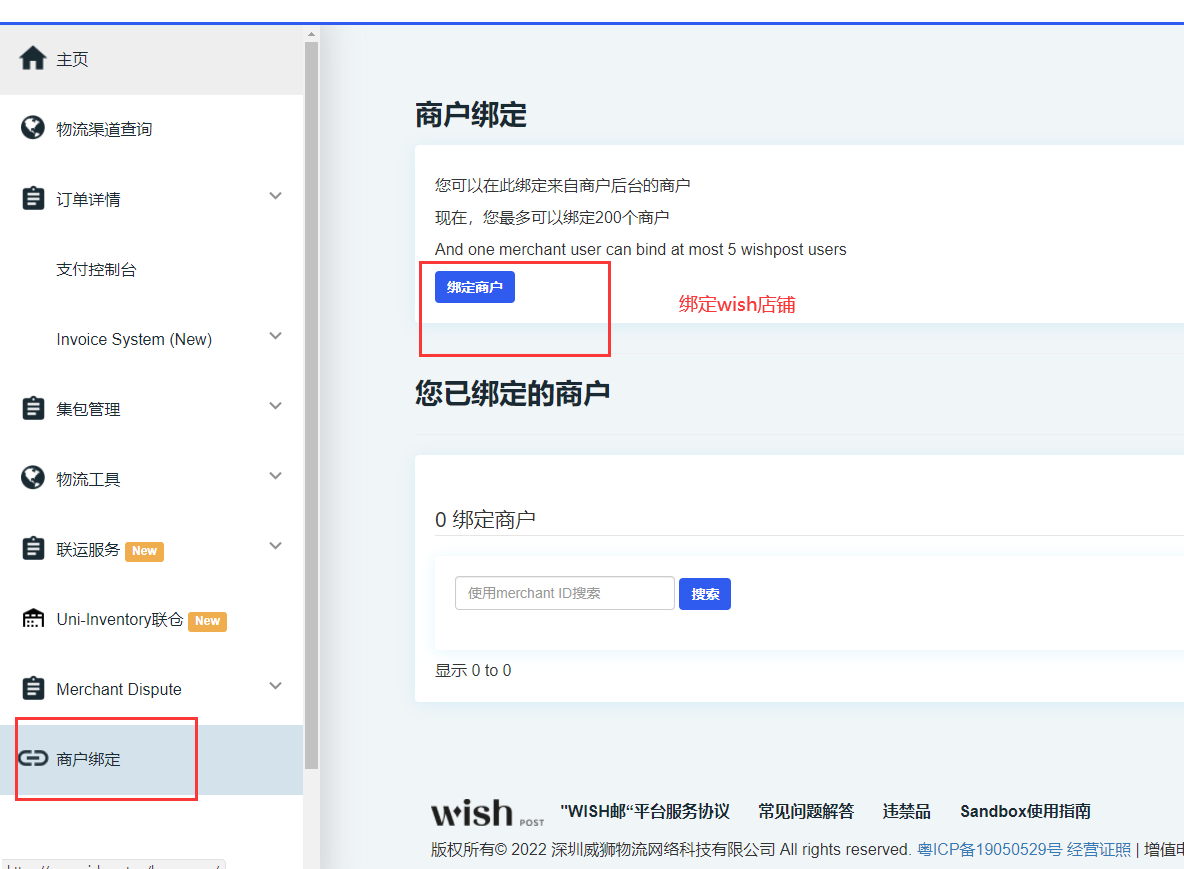This screenshot has height=869, width=1184.
Task: Click the sidebar vertical scrollbar
Action: click(311, 400)
